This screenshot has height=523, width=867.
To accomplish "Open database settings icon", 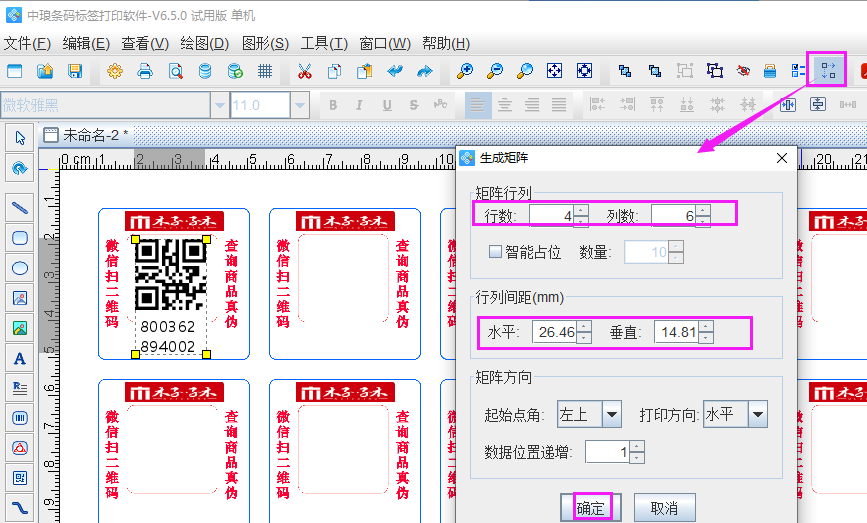I will coord(205,71).
